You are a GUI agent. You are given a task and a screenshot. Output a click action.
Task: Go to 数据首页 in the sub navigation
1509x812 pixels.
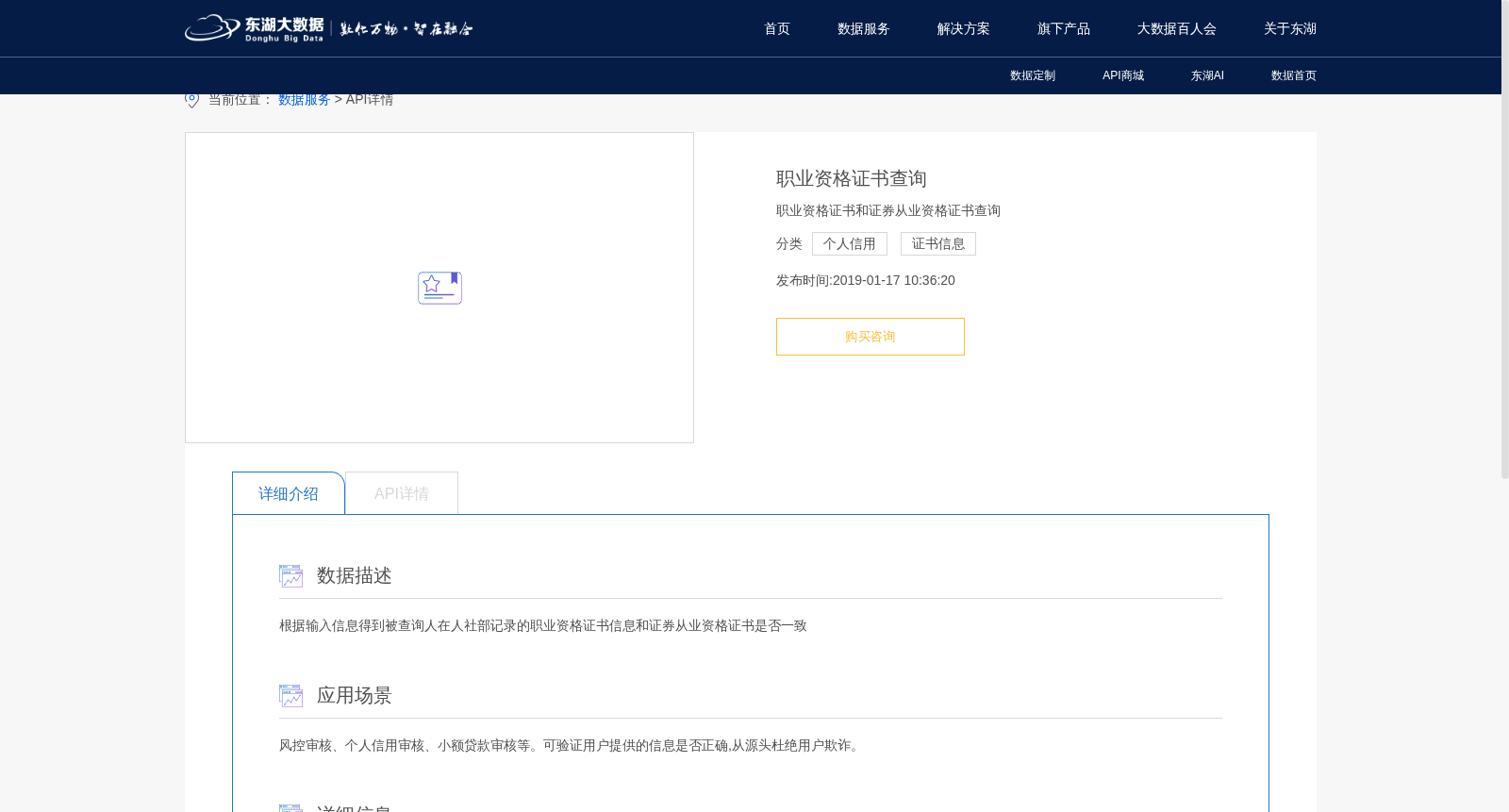tap(1294, 75)
